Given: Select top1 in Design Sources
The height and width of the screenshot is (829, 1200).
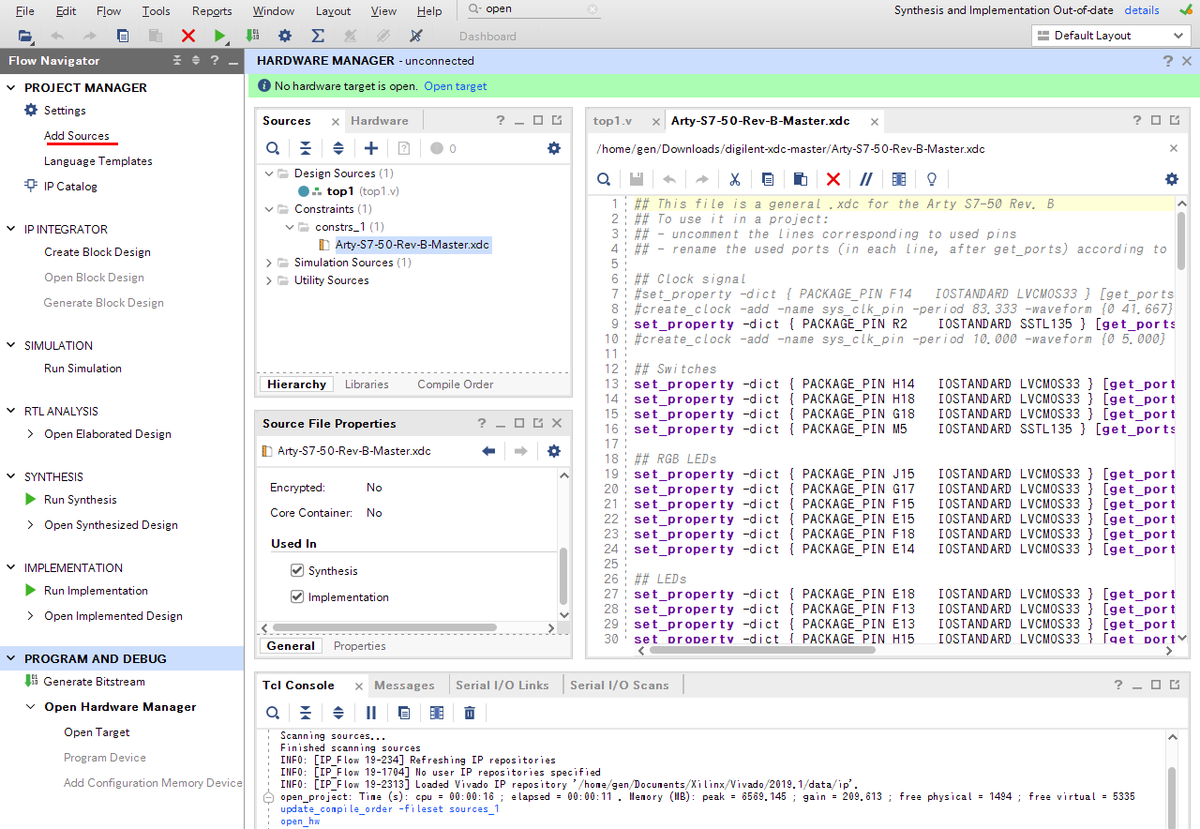Looking at the screenshot, I should [340, 191].
